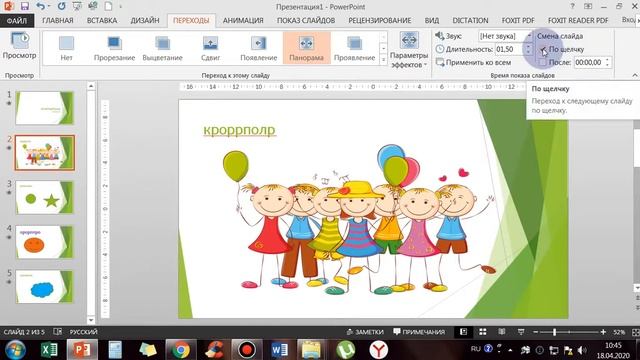Switch to the ПОКАЗ СЛАЙДОВ tab
Viewport: 640px width, 360px height.
[306, 20]
